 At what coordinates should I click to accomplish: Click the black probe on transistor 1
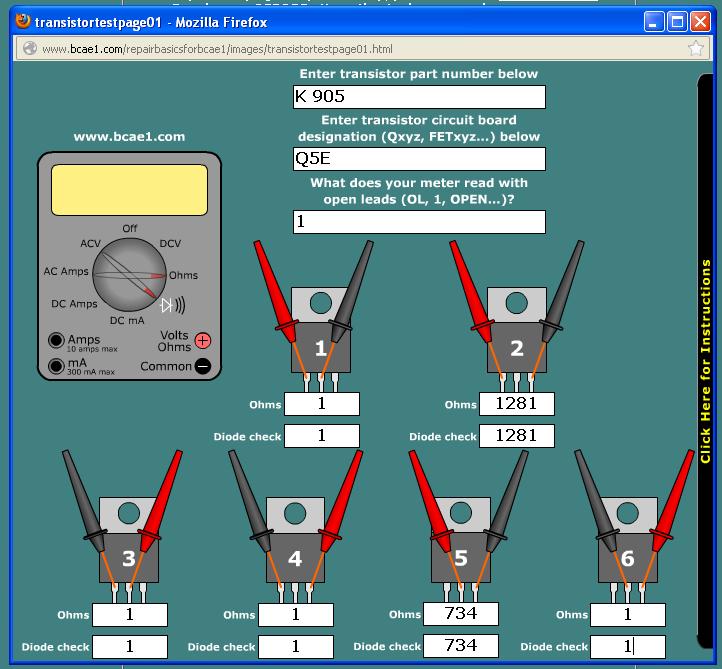pos(352,291)
